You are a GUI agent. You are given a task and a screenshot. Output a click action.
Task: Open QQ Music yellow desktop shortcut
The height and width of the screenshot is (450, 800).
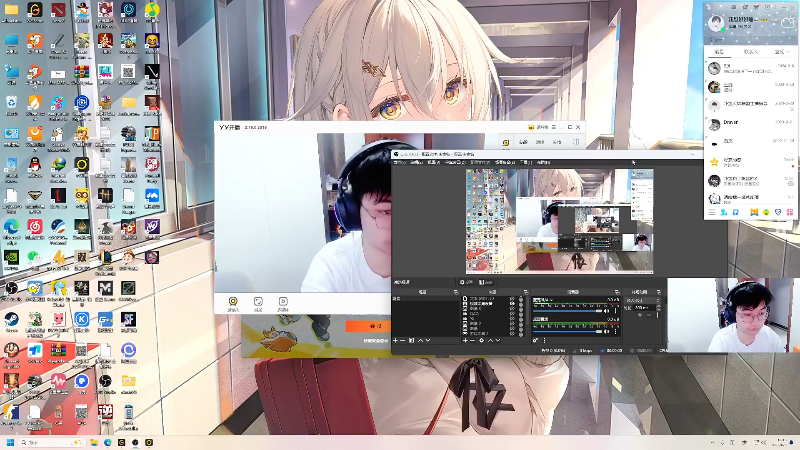tap(152, 12)
